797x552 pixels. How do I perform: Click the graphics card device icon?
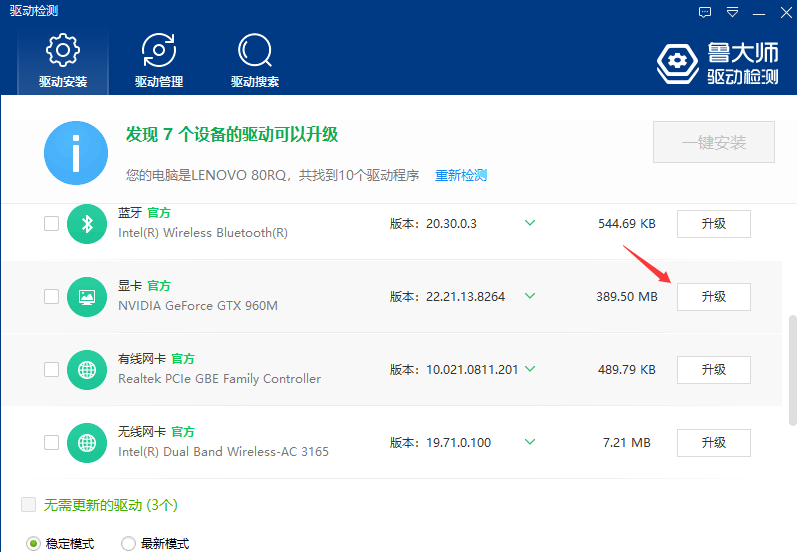pyautogui.click(x=87, y=297)
